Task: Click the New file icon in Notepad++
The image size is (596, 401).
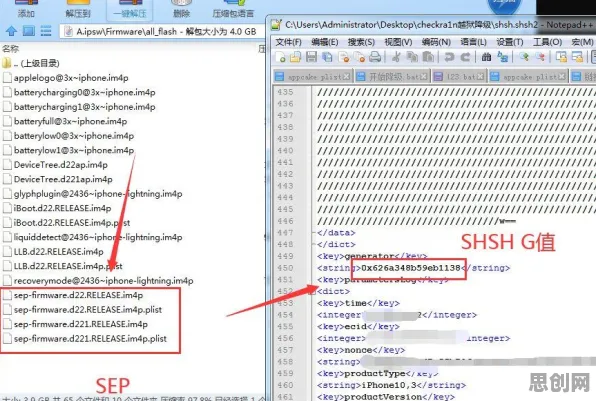Action: pos(281,57)
